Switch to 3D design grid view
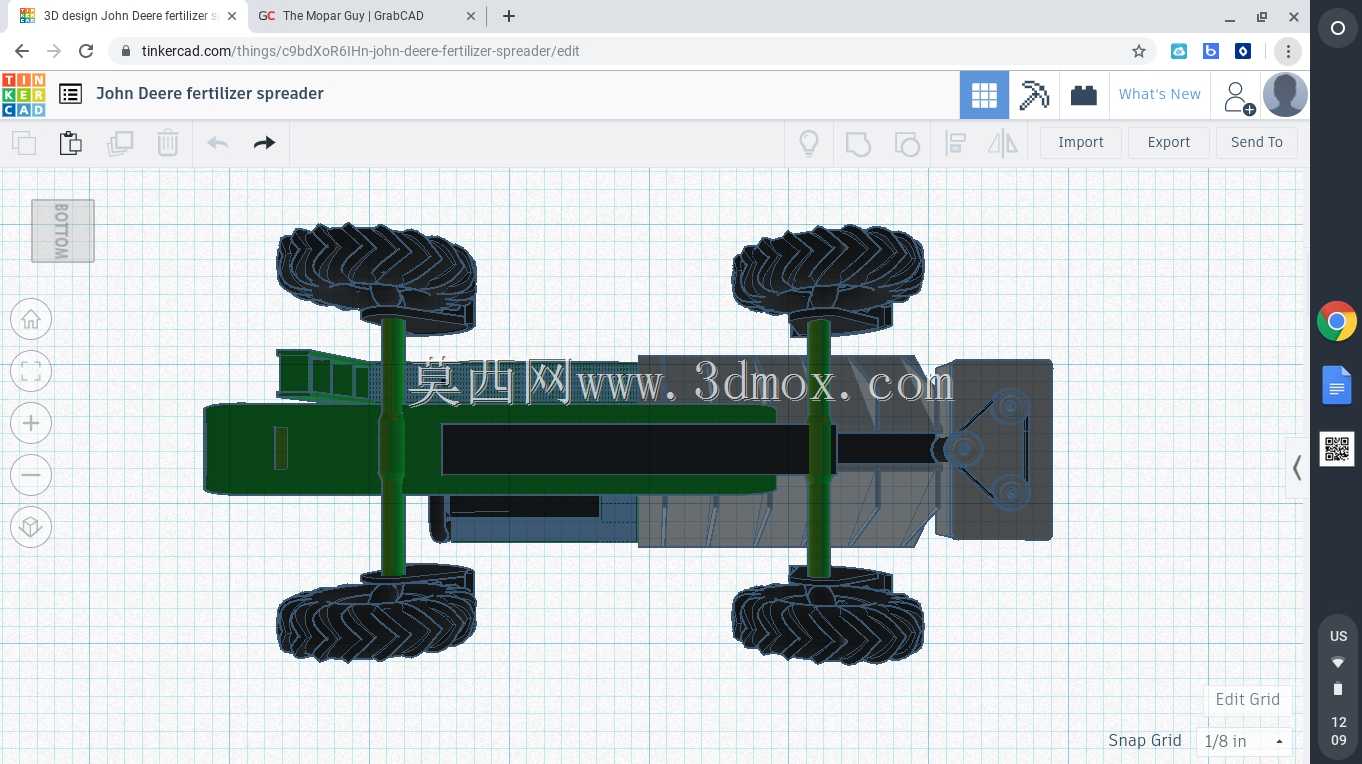This screenshot has height=764, width=1362. coord(984,95)
